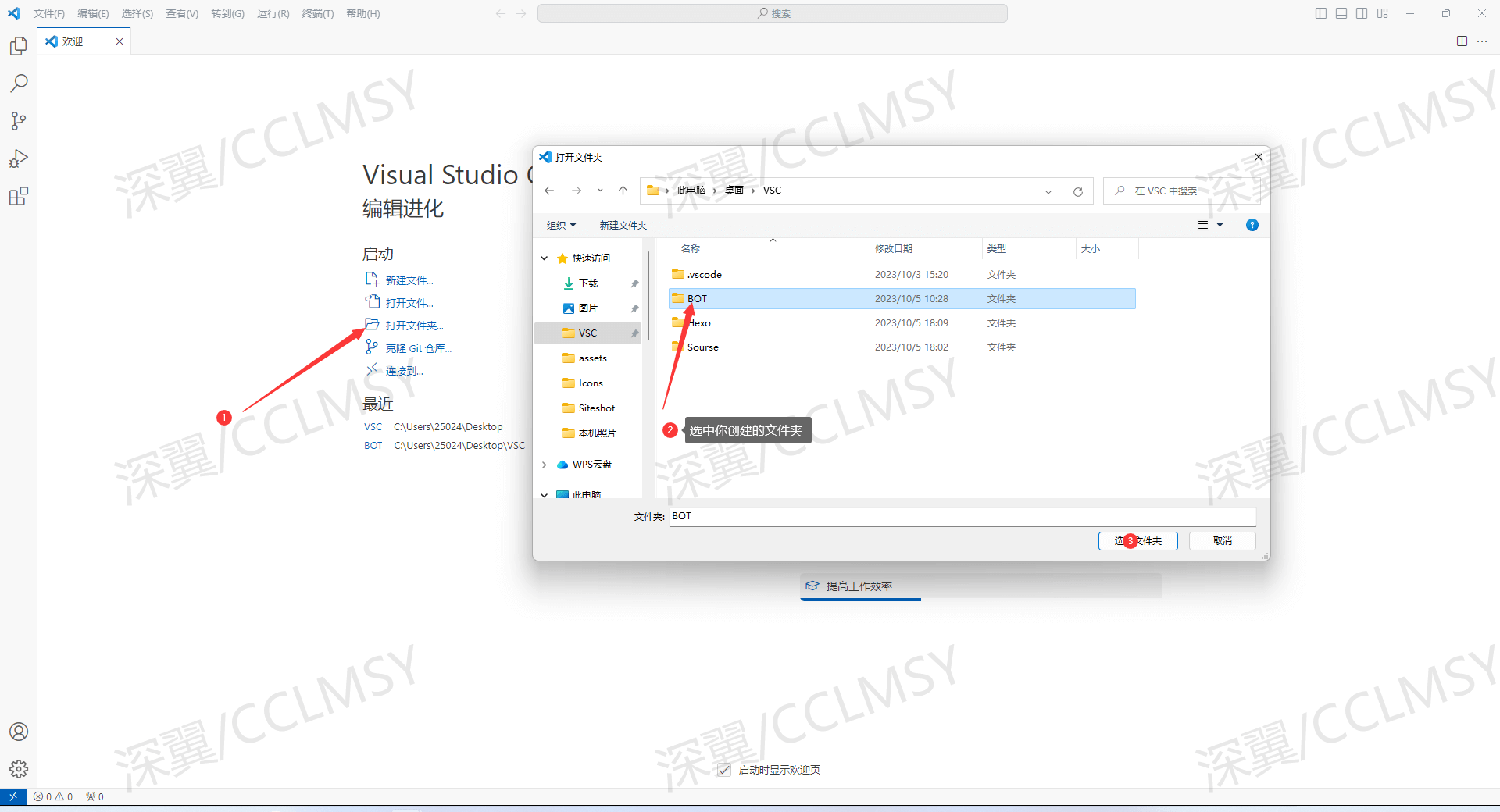
Task: Open the editor More Actions menu
Action: tap(1482, 41)
